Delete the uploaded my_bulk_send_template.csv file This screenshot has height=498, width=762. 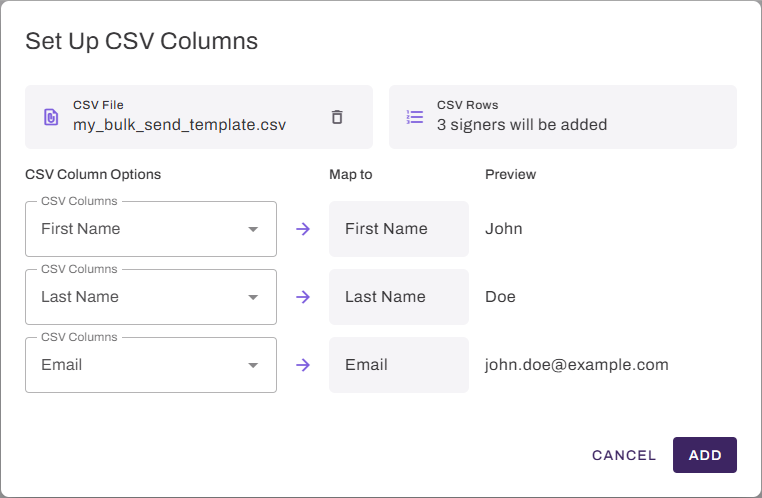coord(337,117)
